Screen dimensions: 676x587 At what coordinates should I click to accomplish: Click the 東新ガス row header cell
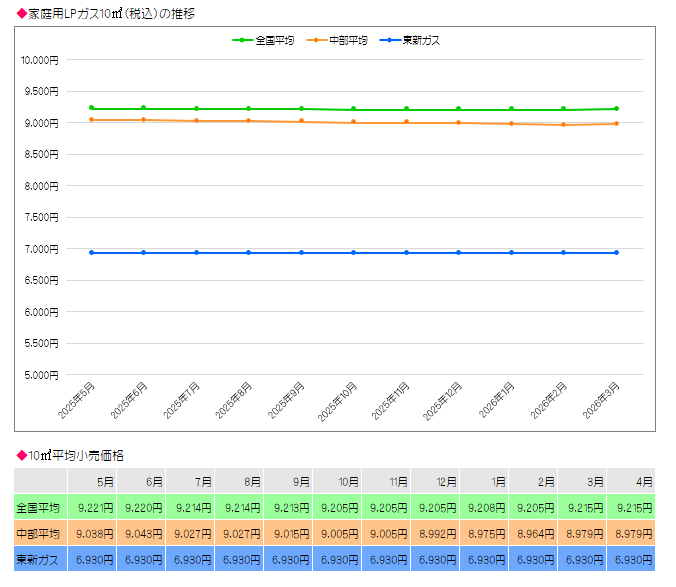pyautogui.click(x=40, y=559)
